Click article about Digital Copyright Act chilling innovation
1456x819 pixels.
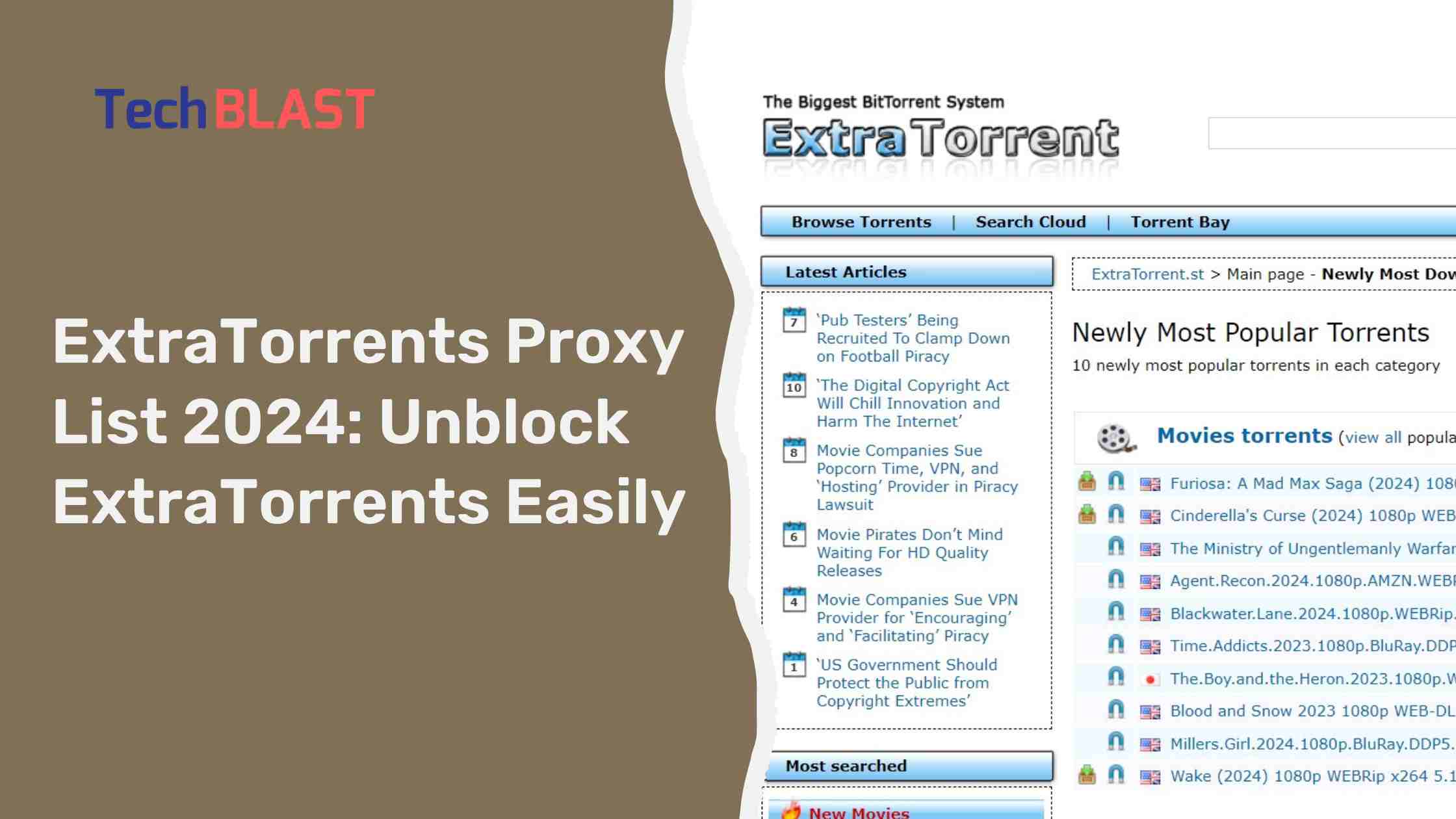click(912, 403)
